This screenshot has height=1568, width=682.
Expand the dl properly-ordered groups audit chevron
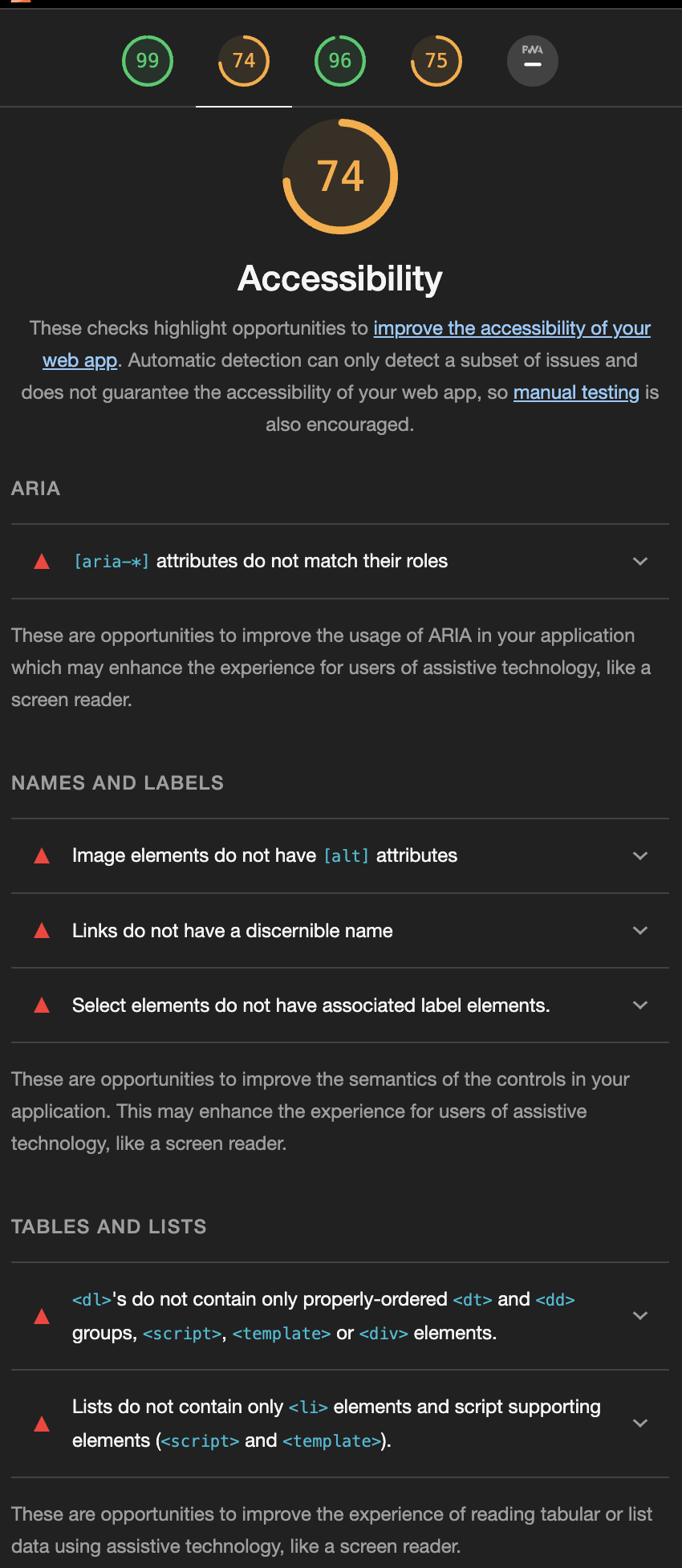[x=640, y=1316]
